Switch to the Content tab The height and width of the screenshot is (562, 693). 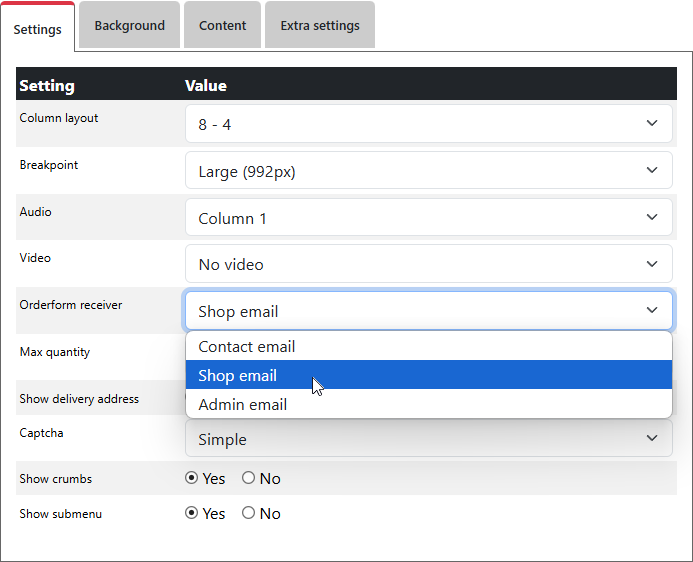(222, 26)
